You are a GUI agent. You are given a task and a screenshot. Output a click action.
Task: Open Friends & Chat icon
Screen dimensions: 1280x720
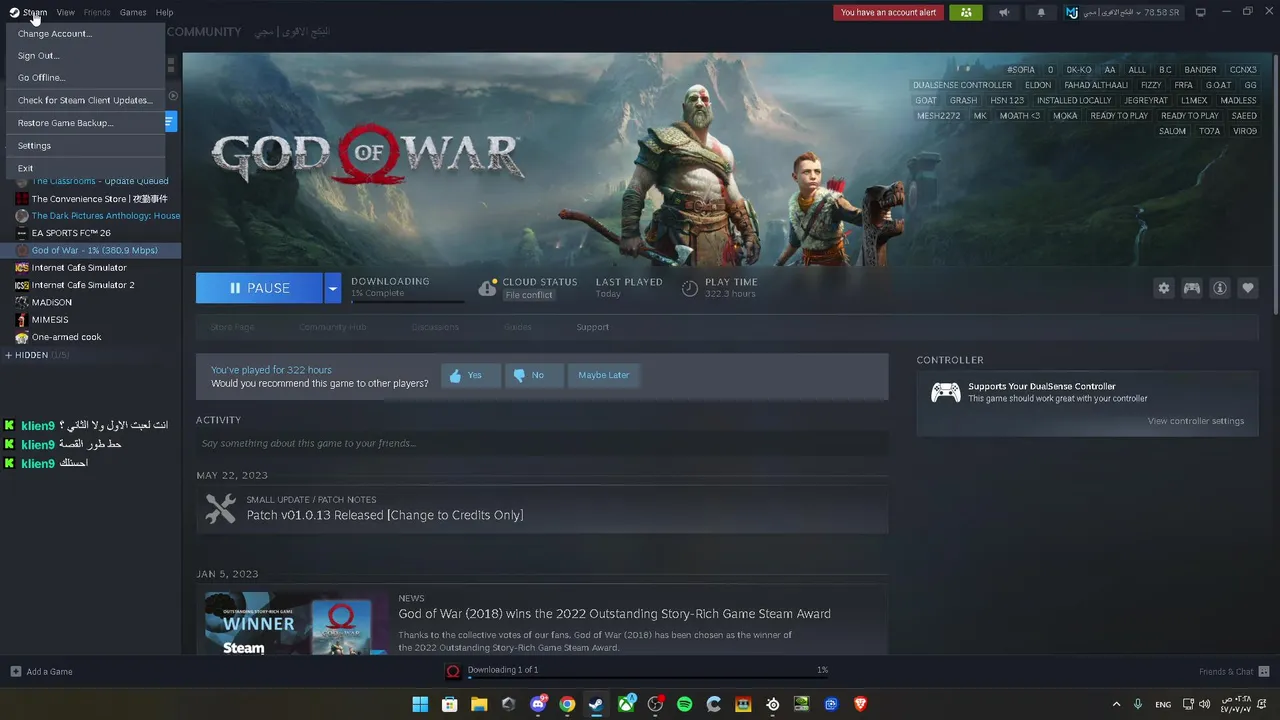coord(1264,671)
